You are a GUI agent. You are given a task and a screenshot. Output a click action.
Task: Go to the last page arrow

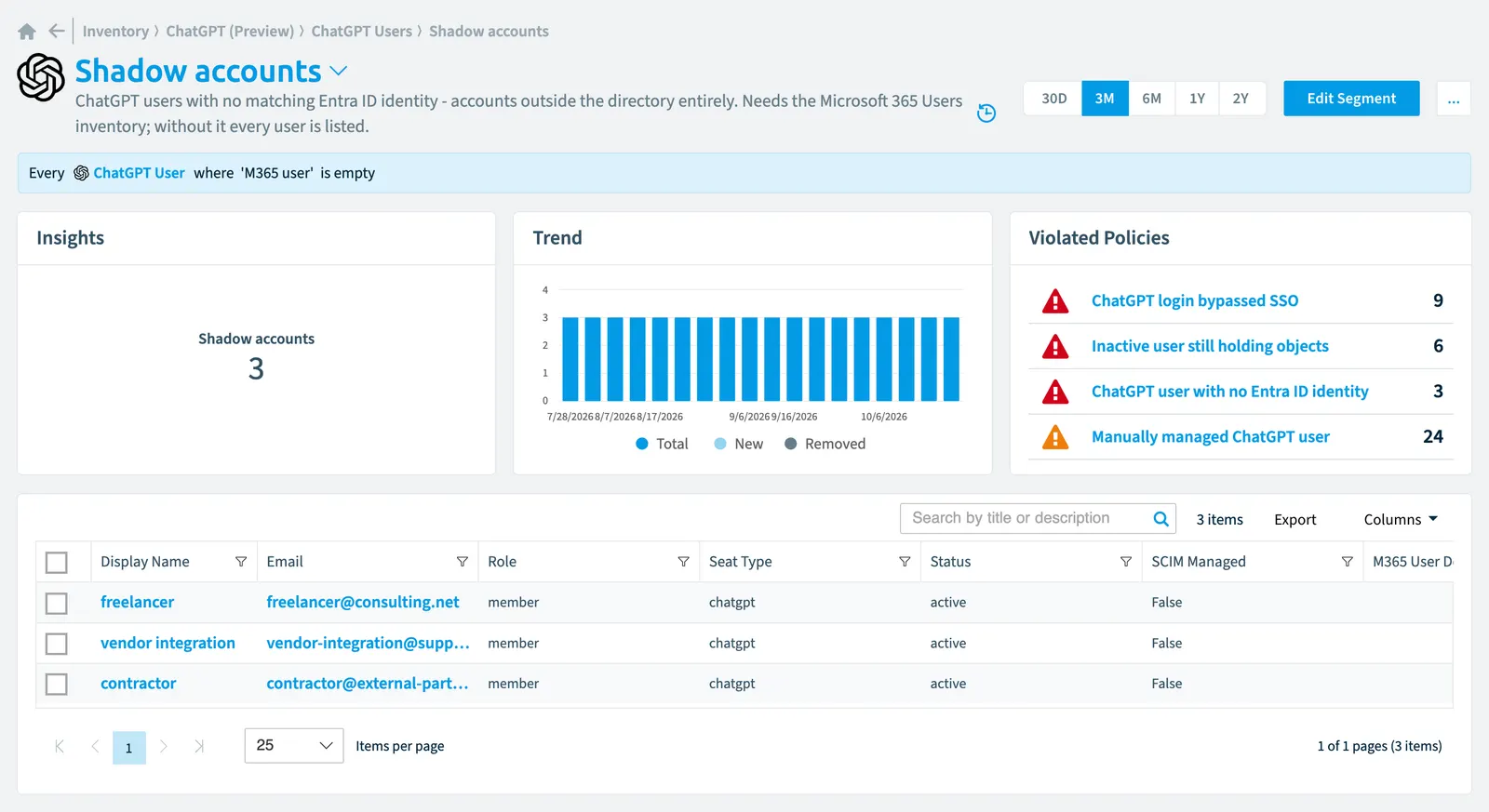coord(199,746)
